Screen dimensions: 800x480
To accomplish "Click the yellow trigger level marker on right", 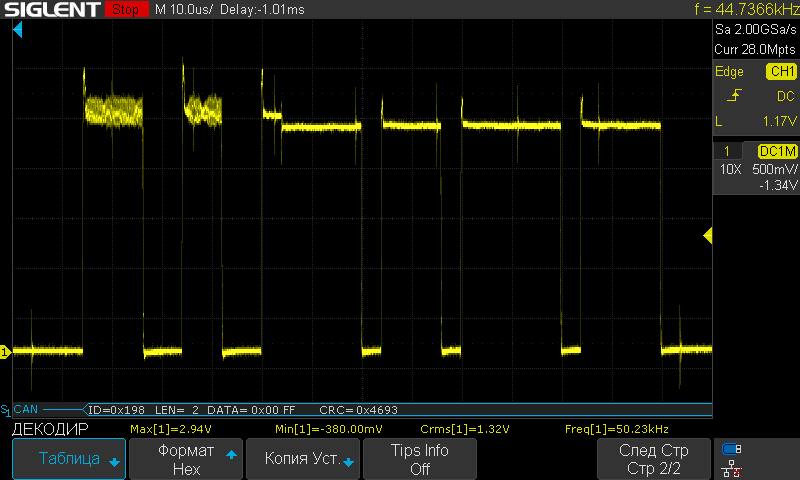I will click(708, 235).
